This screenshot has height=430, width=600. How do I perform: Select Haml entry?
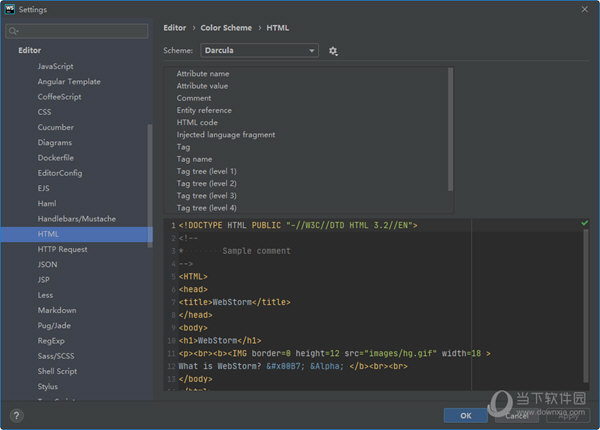point(47,204)
